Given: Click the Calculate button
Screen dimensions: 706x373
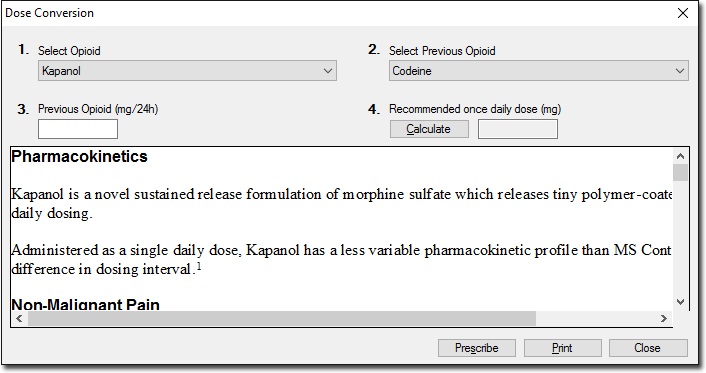Looking at the screenshot, I should 429,129.
